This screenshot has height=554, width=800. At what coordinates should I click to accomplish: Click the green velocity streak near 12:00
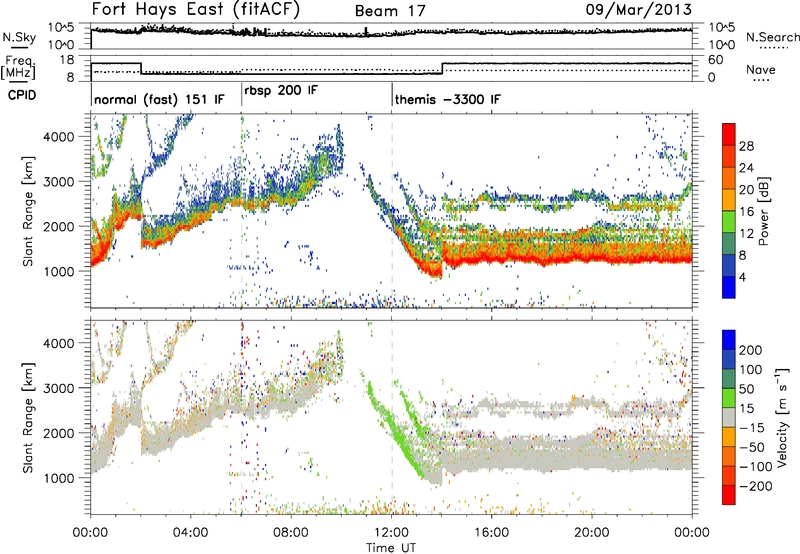coord(395,429)
